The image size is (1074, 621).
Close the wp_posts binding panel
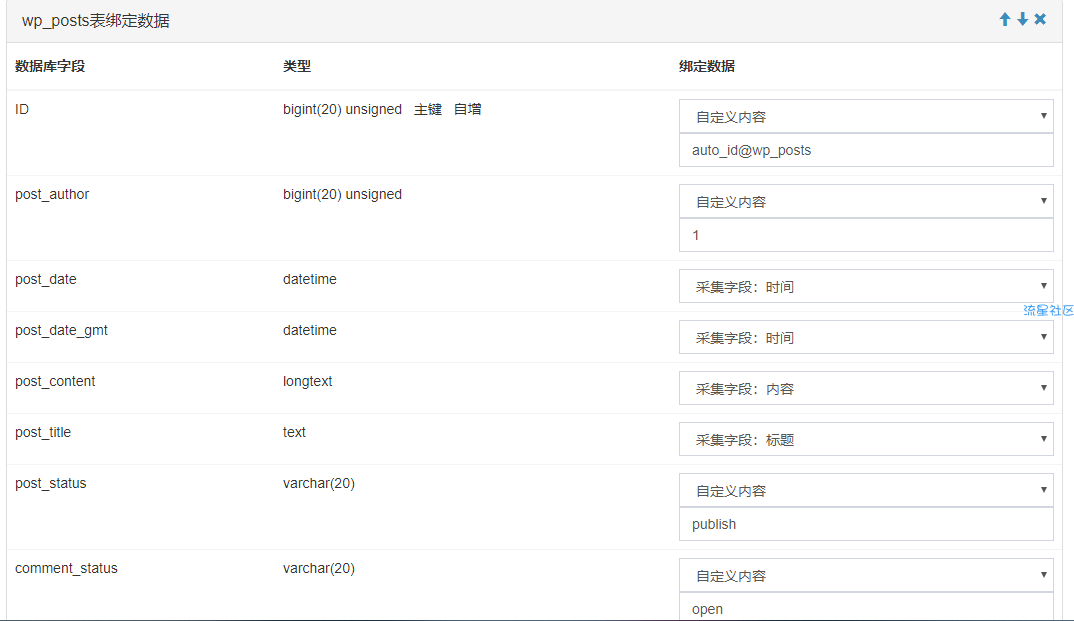tap(1040, 19)
